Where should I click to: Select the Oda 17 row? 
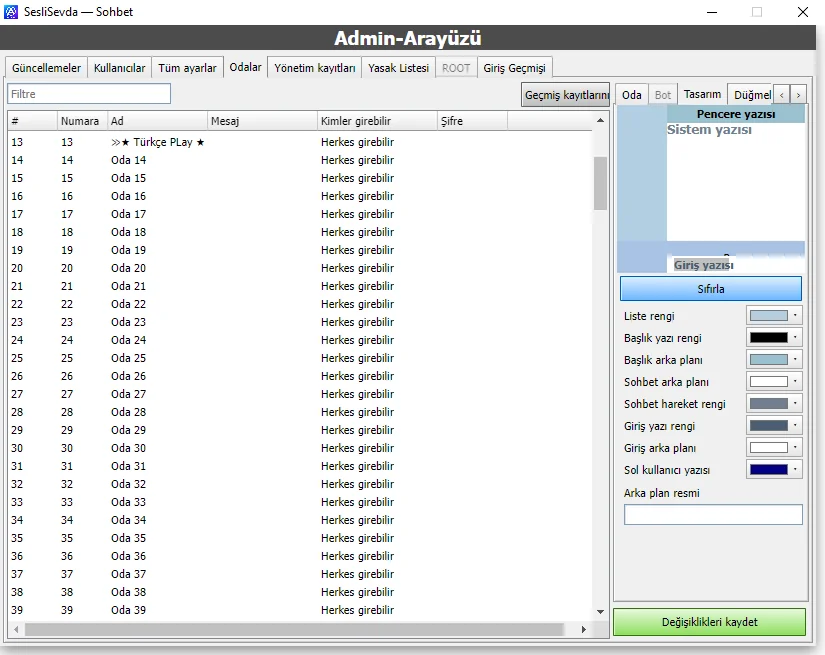pyautogui.click(x=300, y=214)
